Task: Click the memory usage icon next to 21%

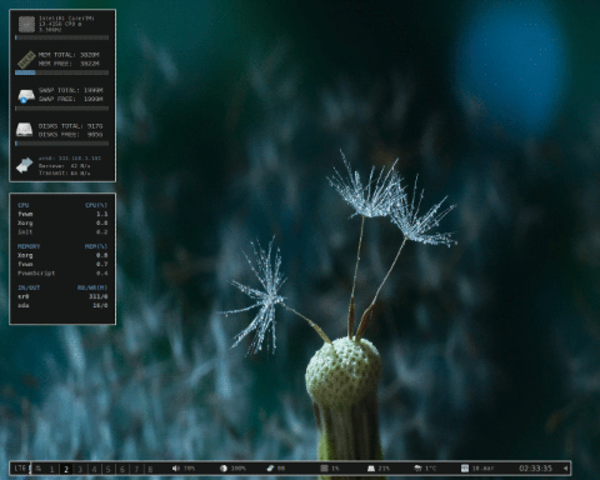Action: pos(371,468)
